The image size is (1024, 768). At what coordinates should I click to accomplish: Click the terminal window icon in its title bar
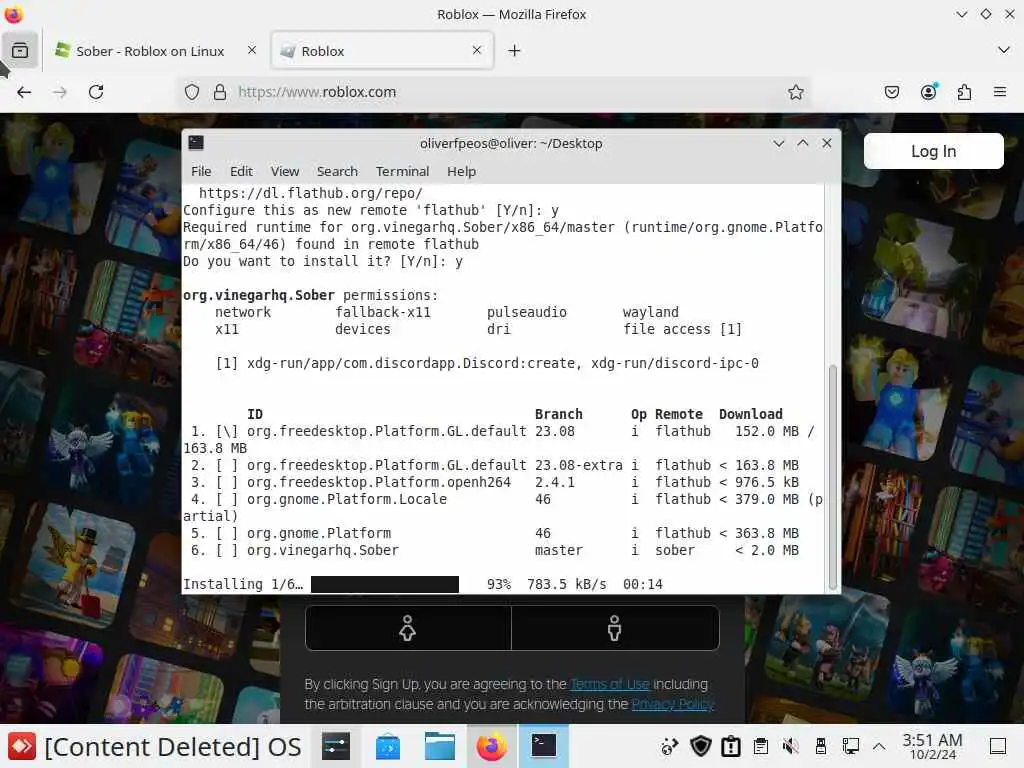[x=196, y=143]
